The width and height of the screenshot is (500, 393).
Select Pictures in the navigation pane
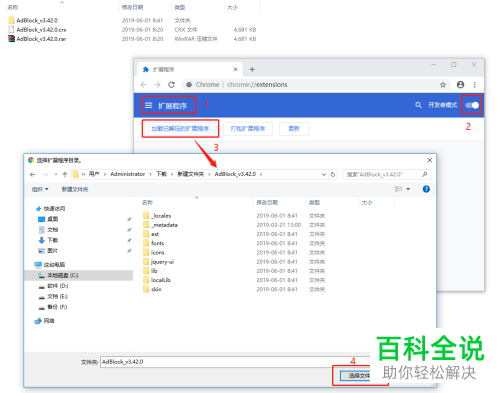pos(48,251)
